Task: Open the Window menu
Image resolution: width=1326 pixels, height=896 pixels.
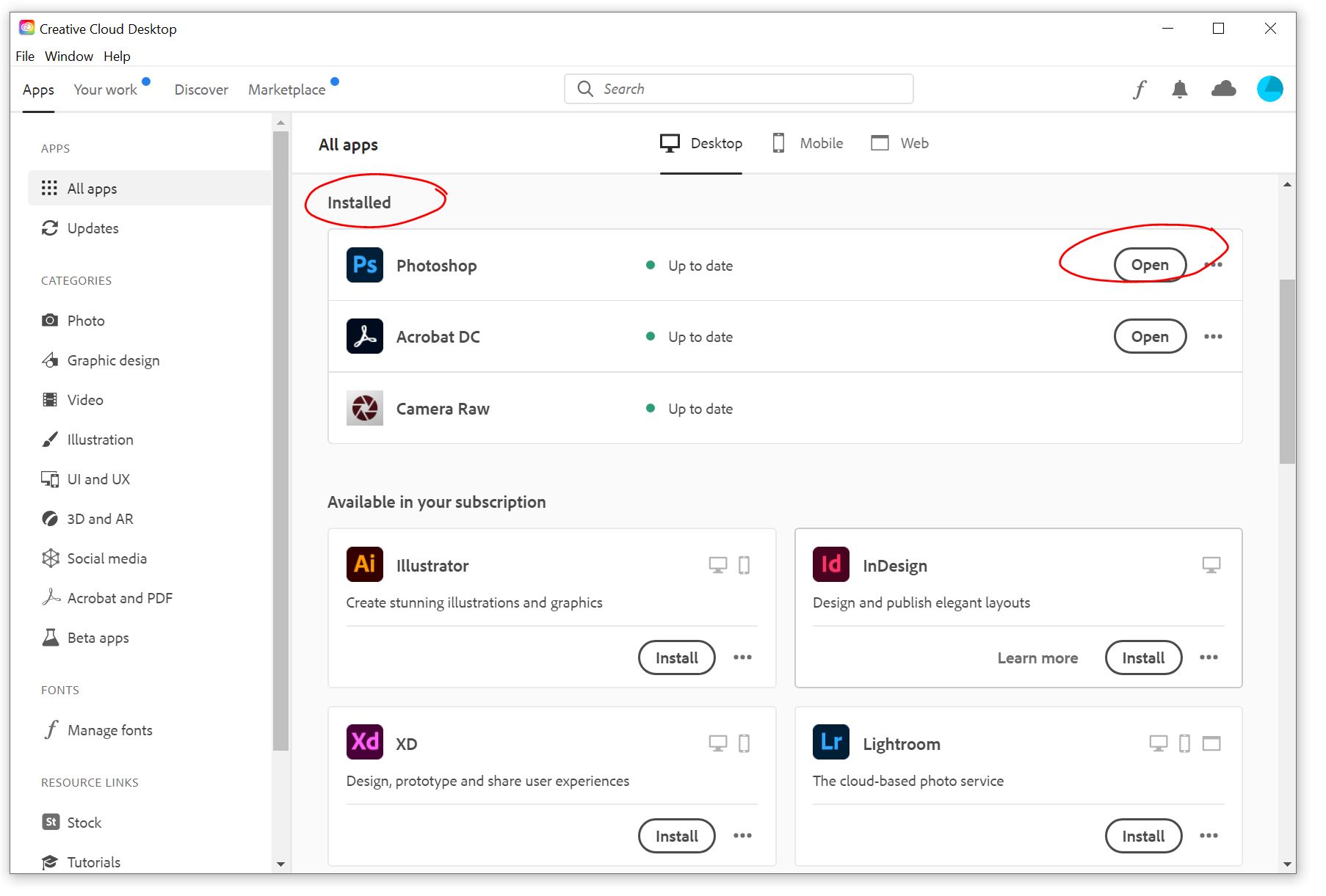Action: [x=69, y=57]
